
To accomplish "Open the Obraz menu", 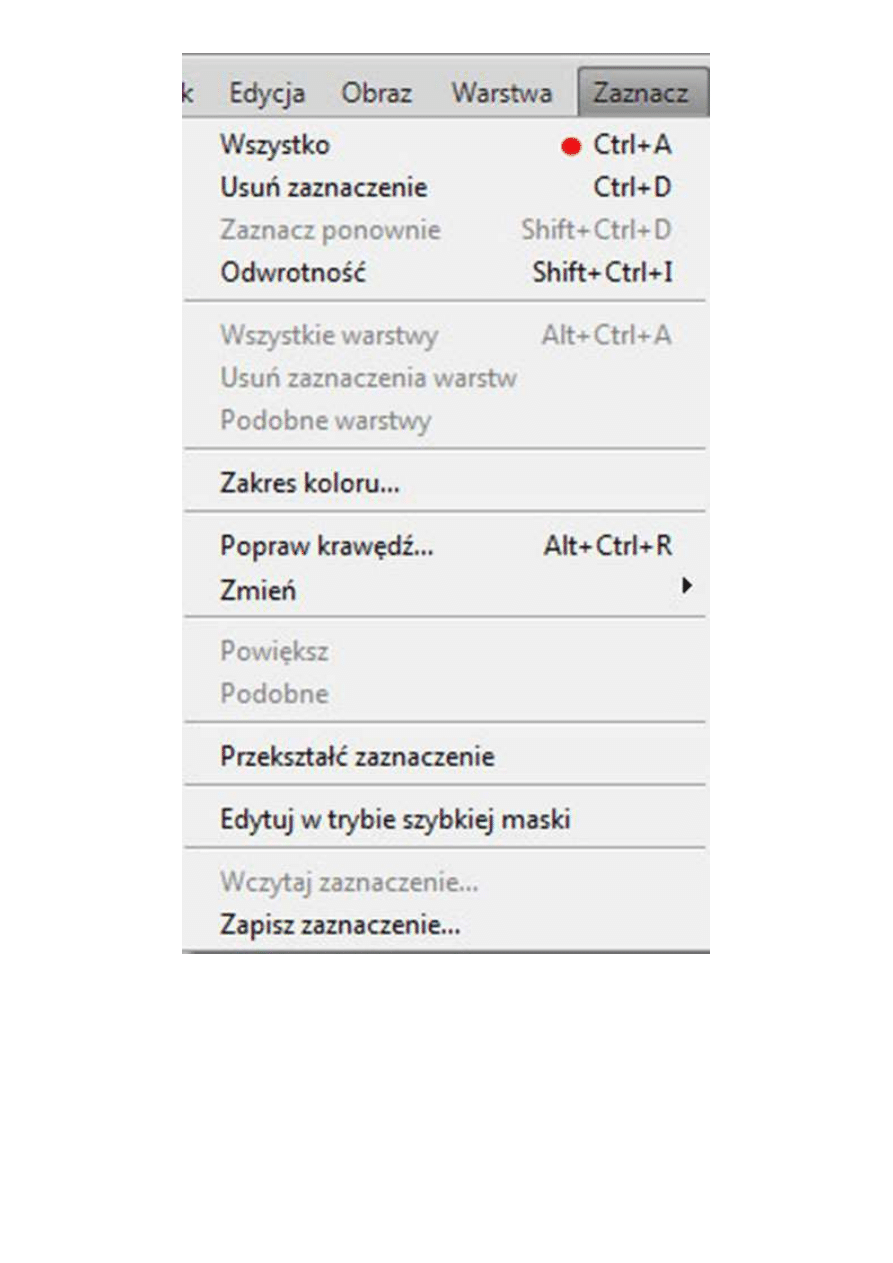I will tap(376, 93).
